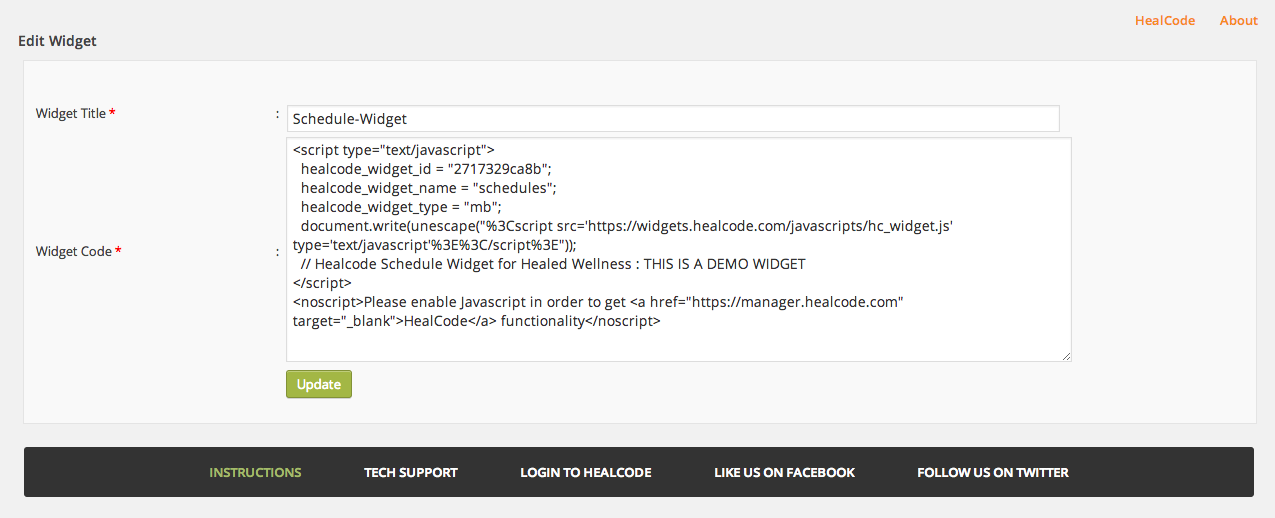The width and height of the screenshot is (1275, 518).
Task: Place cursor on healcode_widget_id code line
Action: click(426, 168)
